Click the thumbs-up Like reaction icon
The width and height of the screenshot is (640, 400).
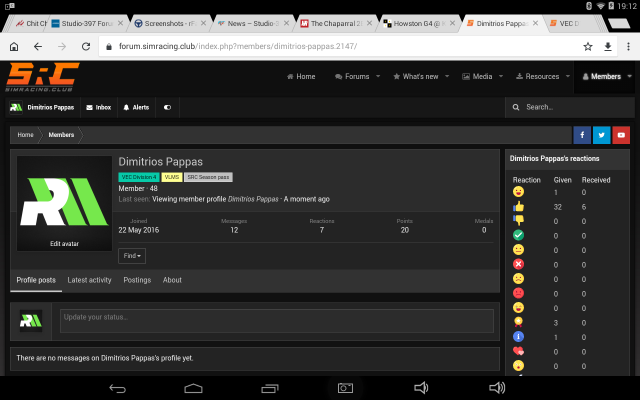(518, 207)
